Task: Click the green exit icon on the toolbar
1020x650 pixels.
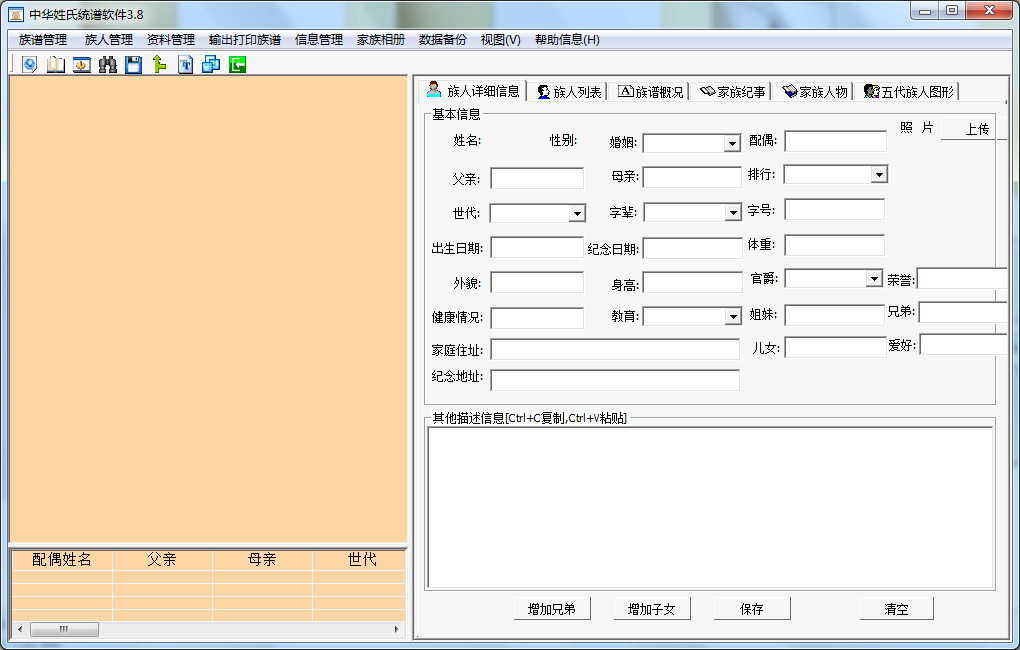Action: pos(237,64)
